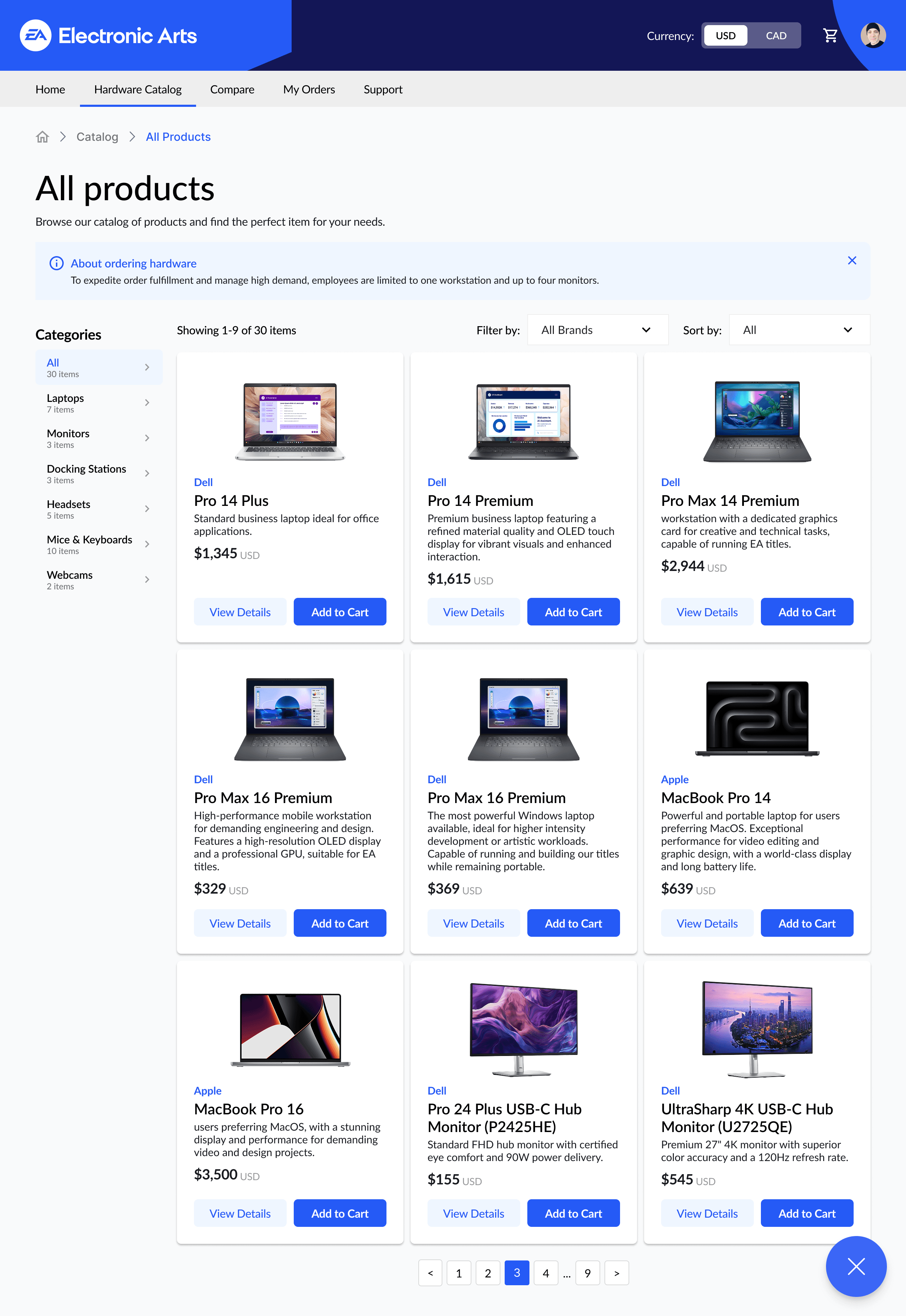Click the user profile avatar

pos(873,35)
